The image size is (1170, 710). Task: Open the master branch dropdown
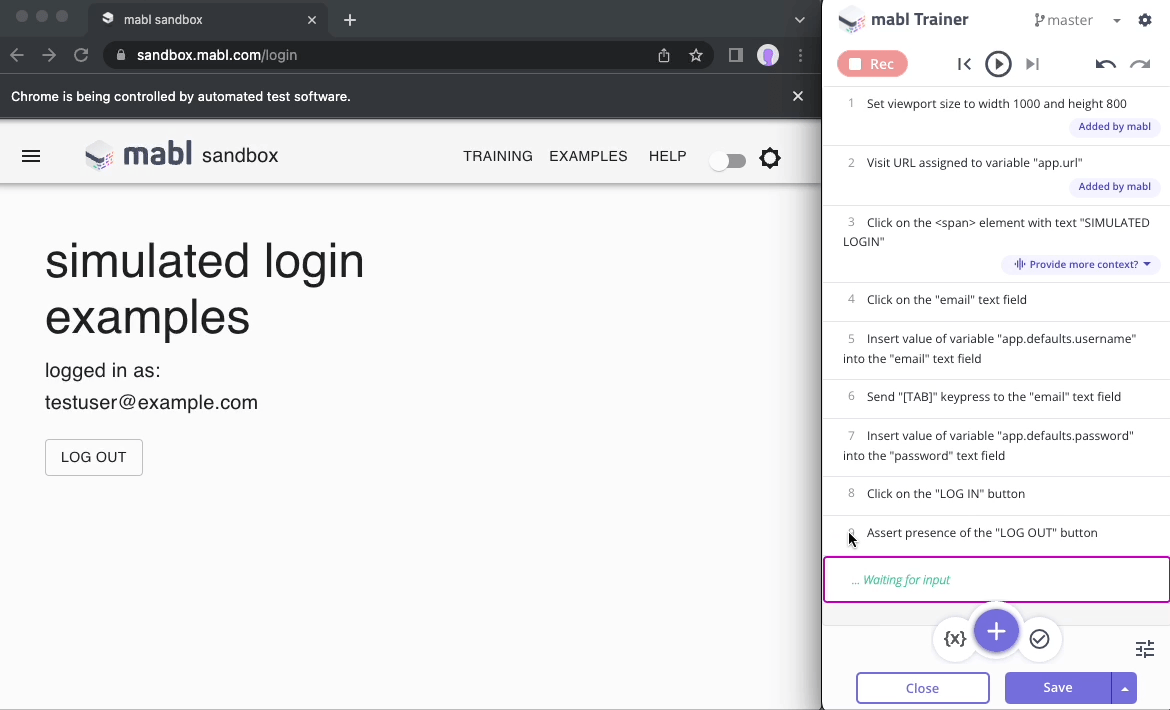coord(1077,20)
